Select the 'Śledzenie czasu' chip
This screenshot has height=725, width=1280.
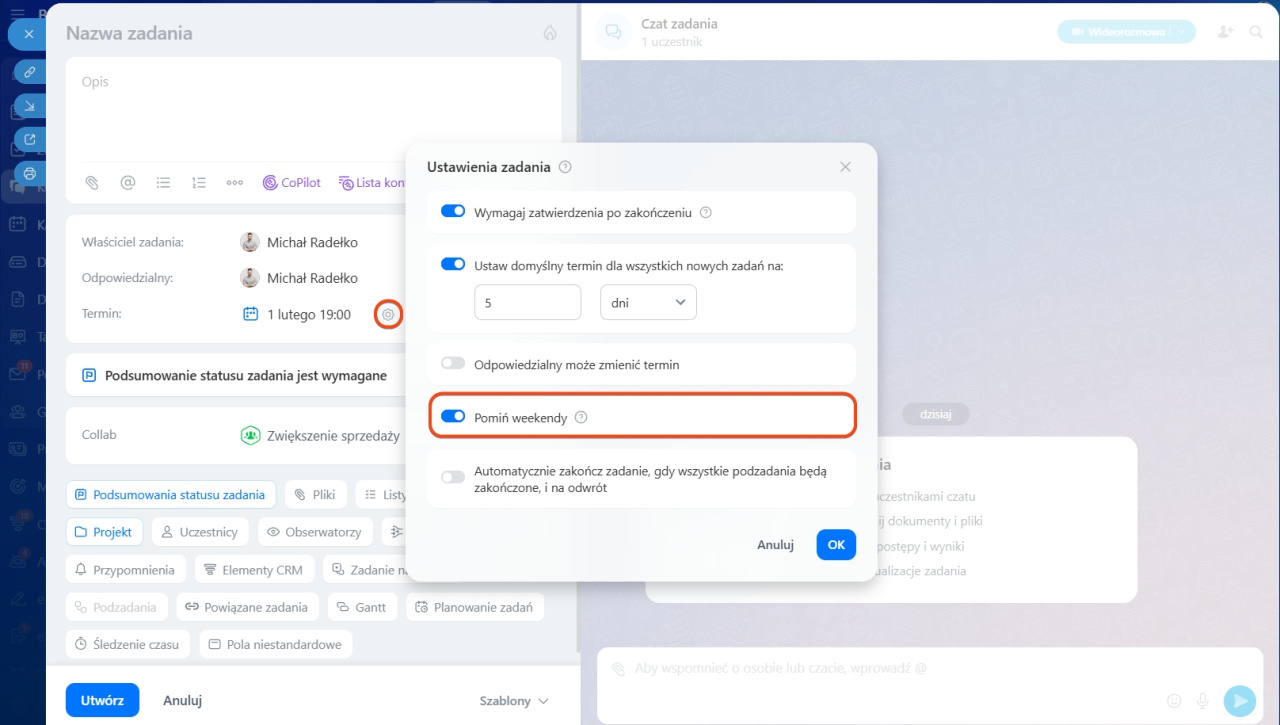tap(129, 644)
